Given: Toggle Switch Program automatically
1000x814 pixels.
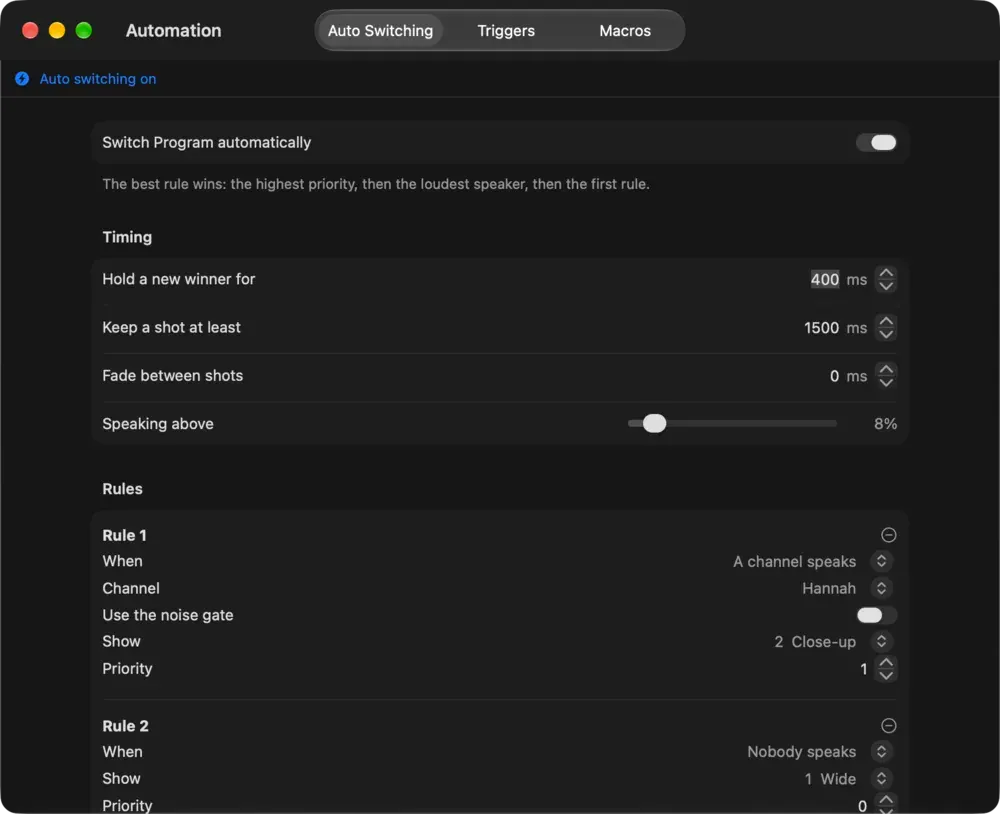Looking at the screenshot, I should (x=876, y=142).
